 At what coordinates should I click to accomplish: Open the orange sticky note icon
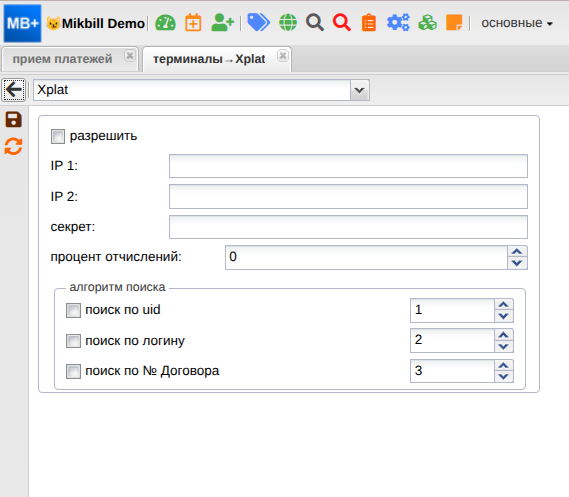pyautogui.click(x=454, y=23)
